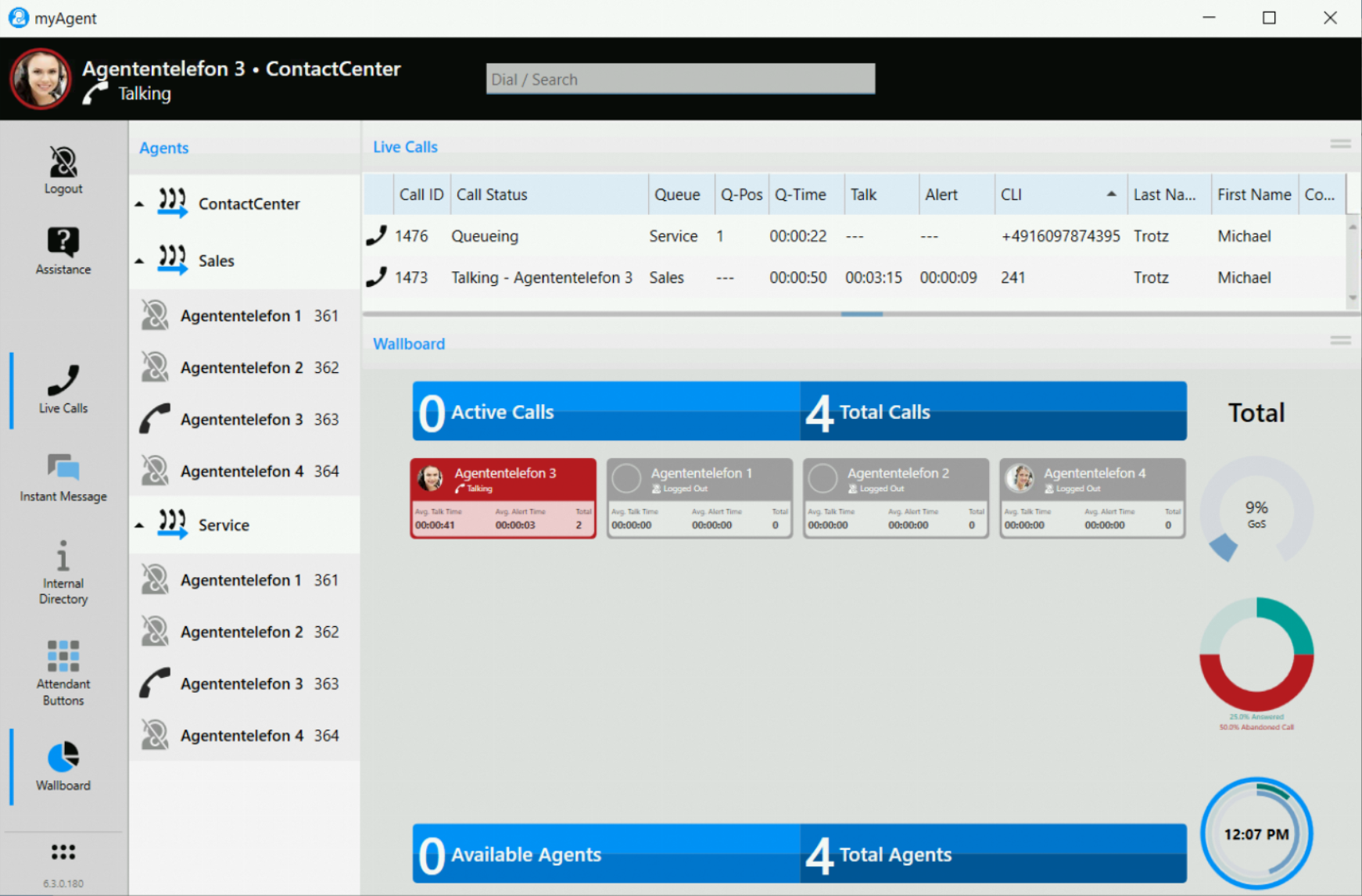Click the Total Calls counter tile

(994, 411)
